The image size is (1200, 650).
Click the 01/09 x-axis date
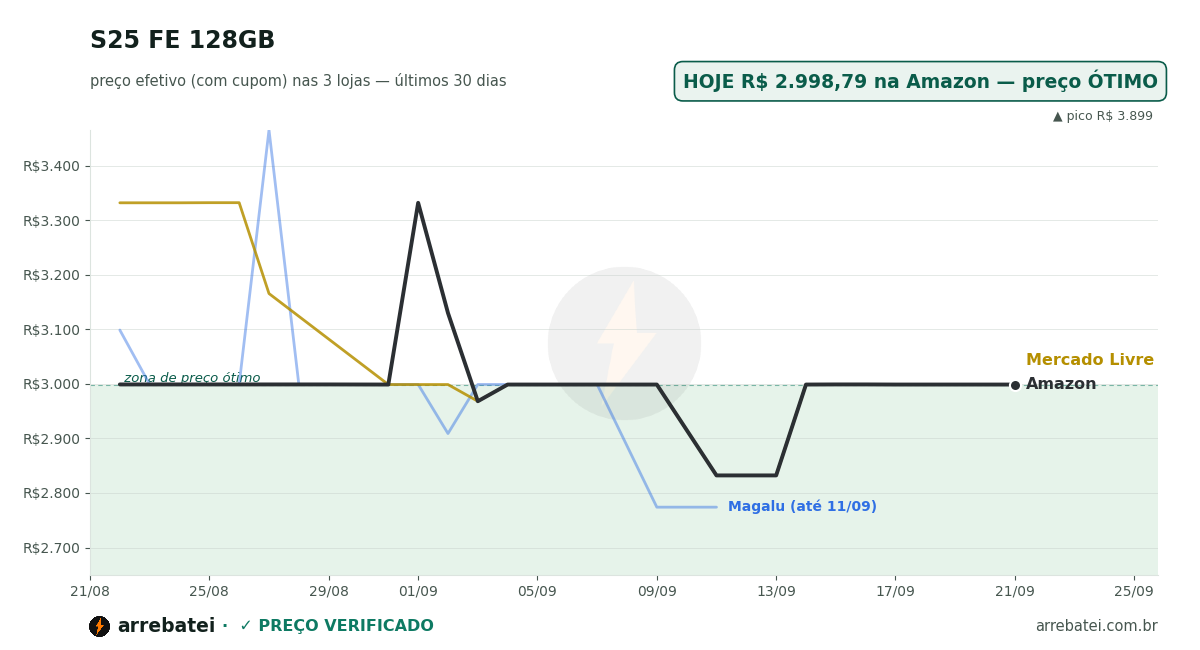coord(418,591)
